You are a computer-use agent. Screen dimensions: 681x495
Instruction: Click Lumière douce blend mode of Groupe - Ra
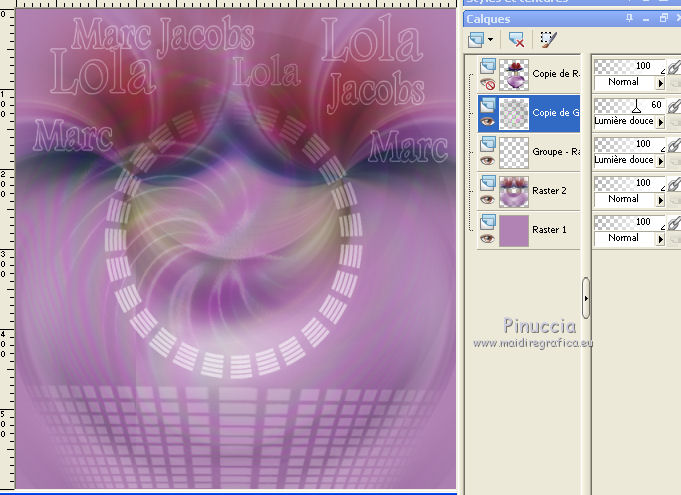point(625,160)
